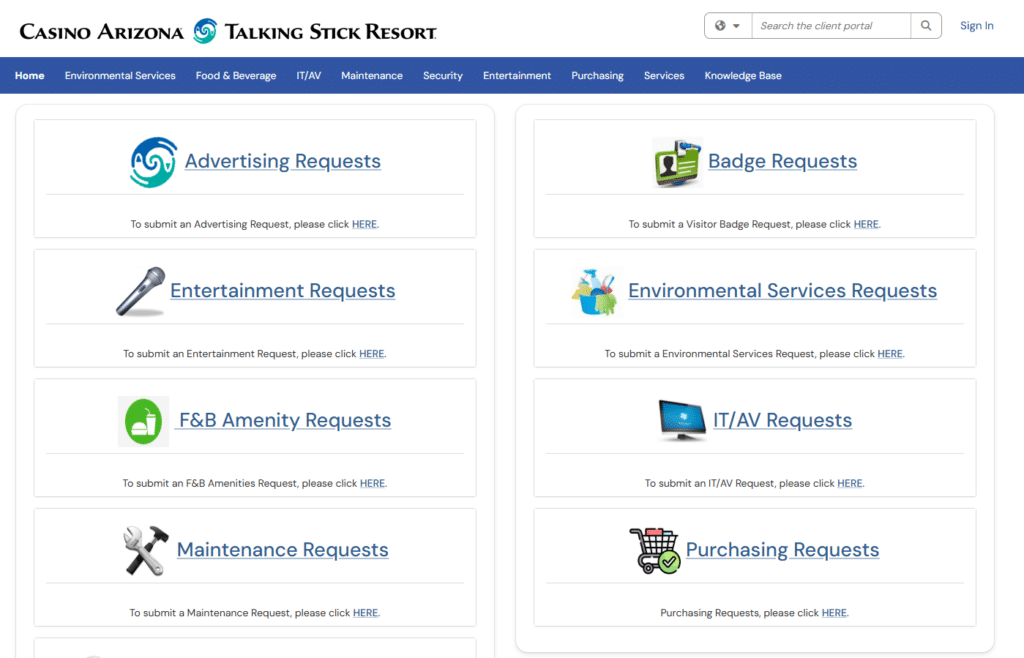Click the Sign In link
This screenshot has width=1024, height=658.
[x=976, y=25]
